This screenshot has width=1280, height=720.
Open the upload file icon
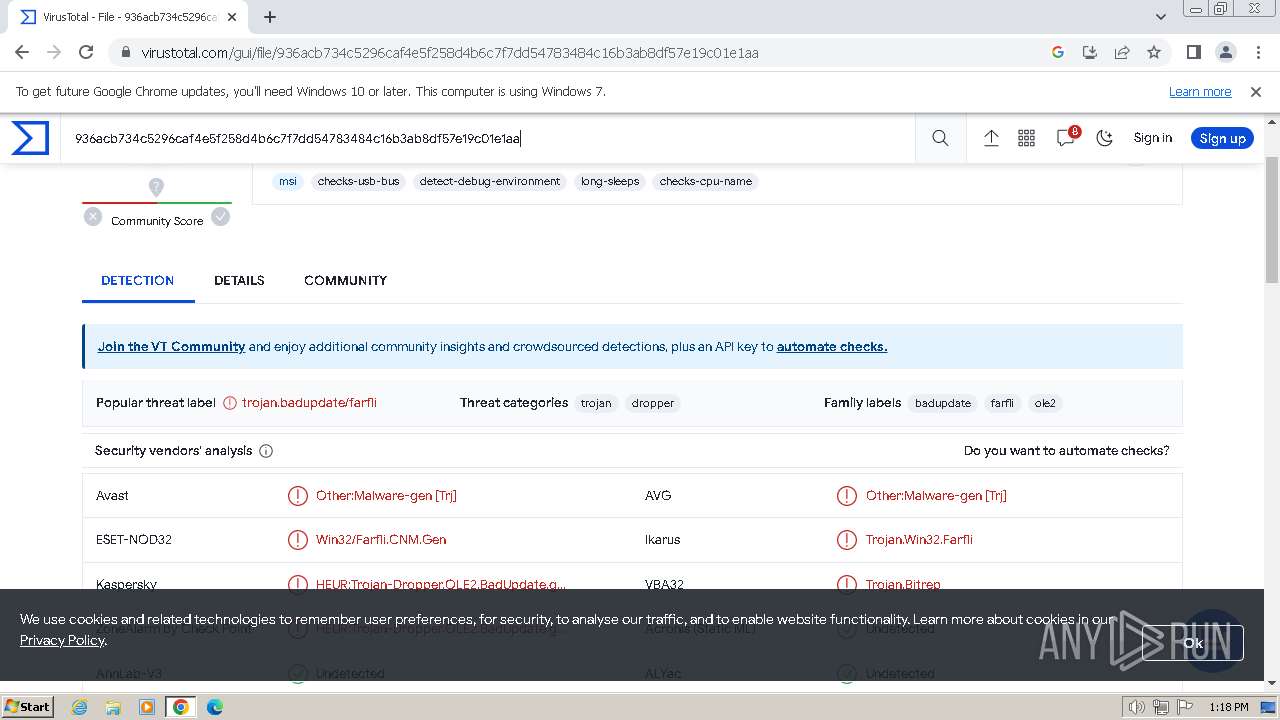[x=991, y=138]
